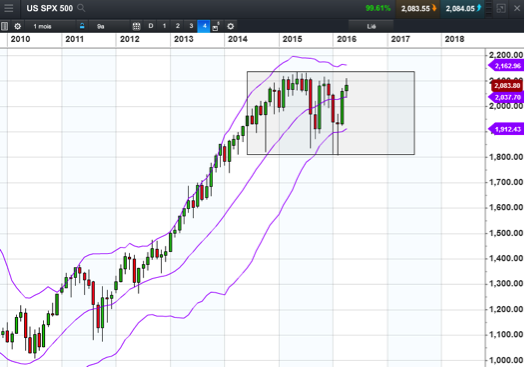Click the 1,000.00 price axis label
525x367 pixels.
coord(506,360)
